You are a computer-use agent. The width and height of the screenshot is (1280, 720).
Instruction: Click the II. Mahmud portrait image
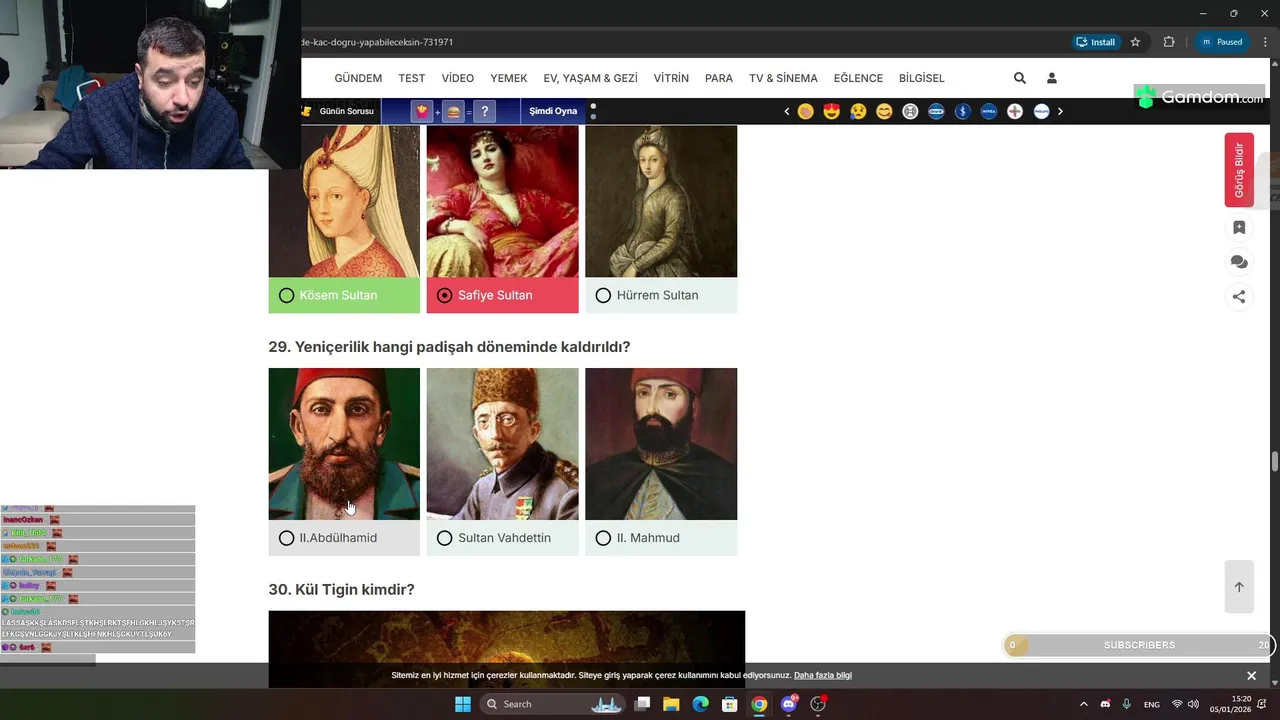click(x=661, y=444)
